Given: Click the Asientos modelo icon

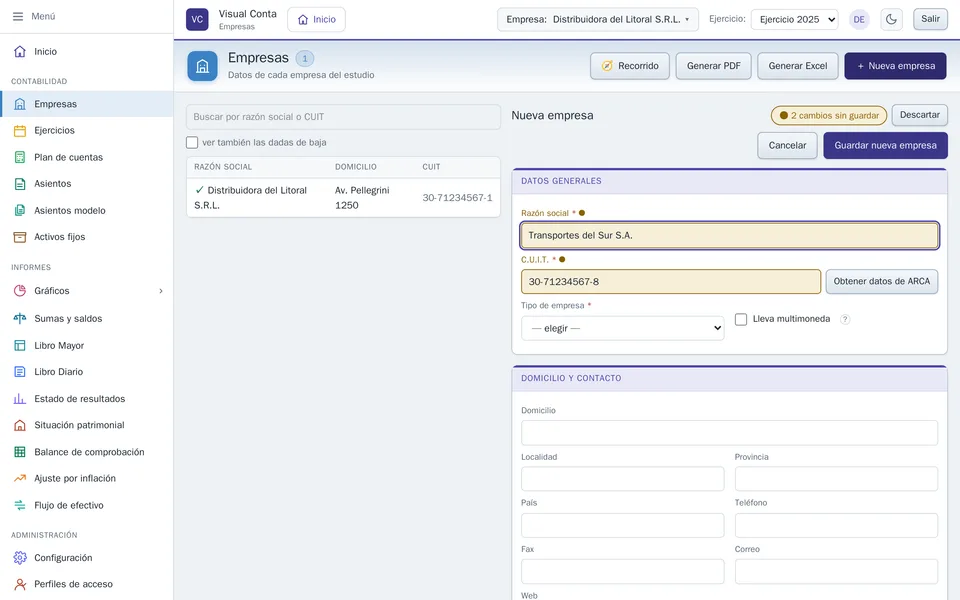Looking at the screenshot, I should click(20, 211).
